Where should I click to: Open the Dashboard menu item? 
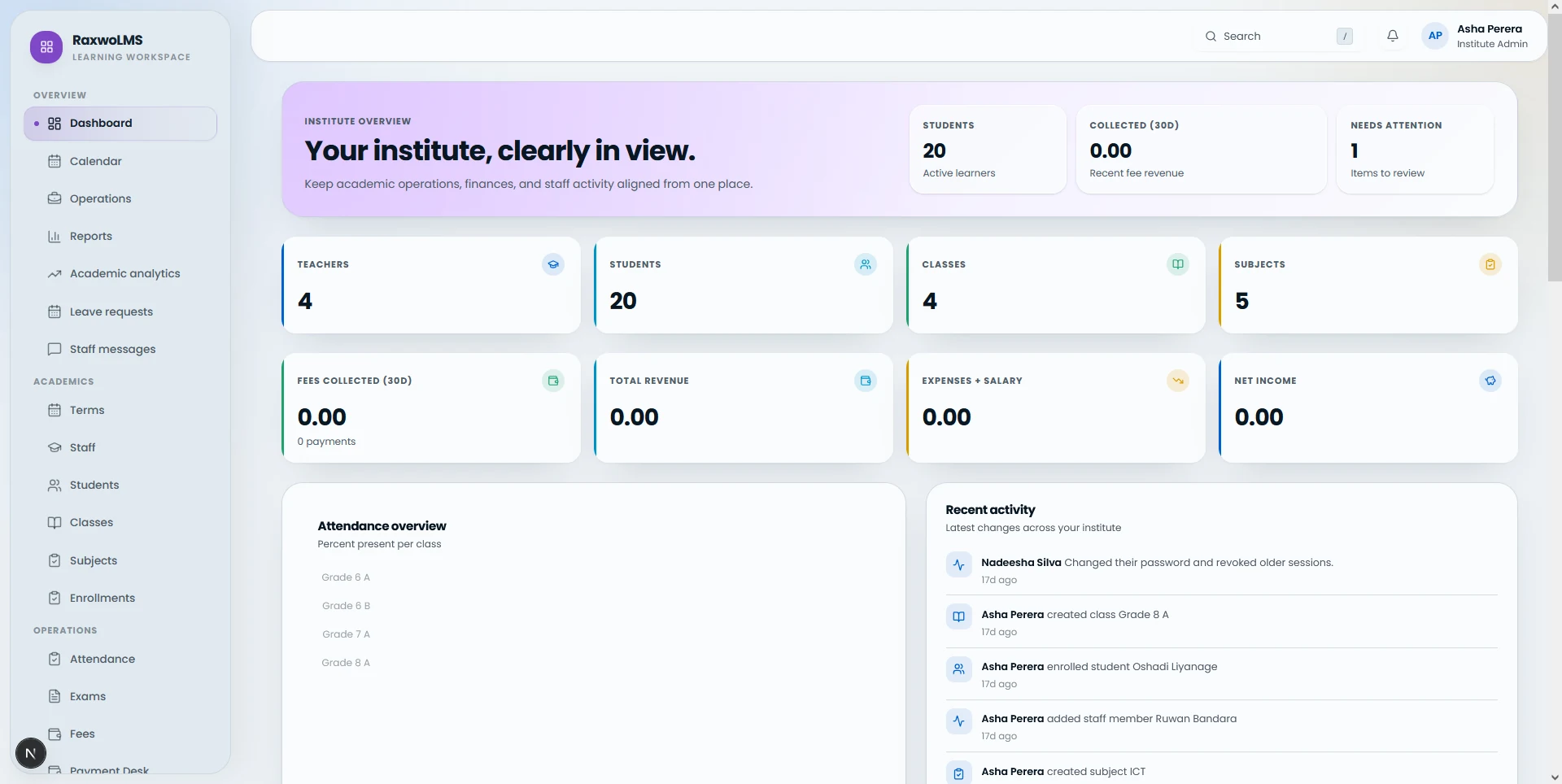click(120, 124)
